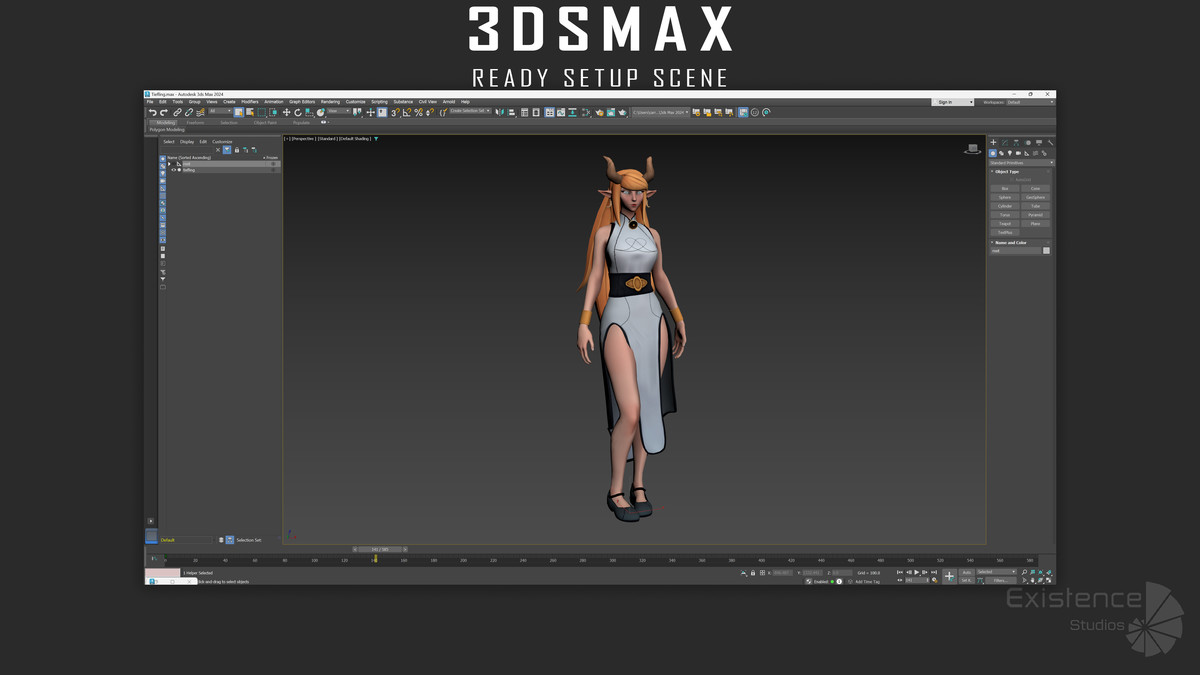Viewport: 1200px width, 675px height.
Task: Open the Graph Editors menu
Action: pos(302,102)
